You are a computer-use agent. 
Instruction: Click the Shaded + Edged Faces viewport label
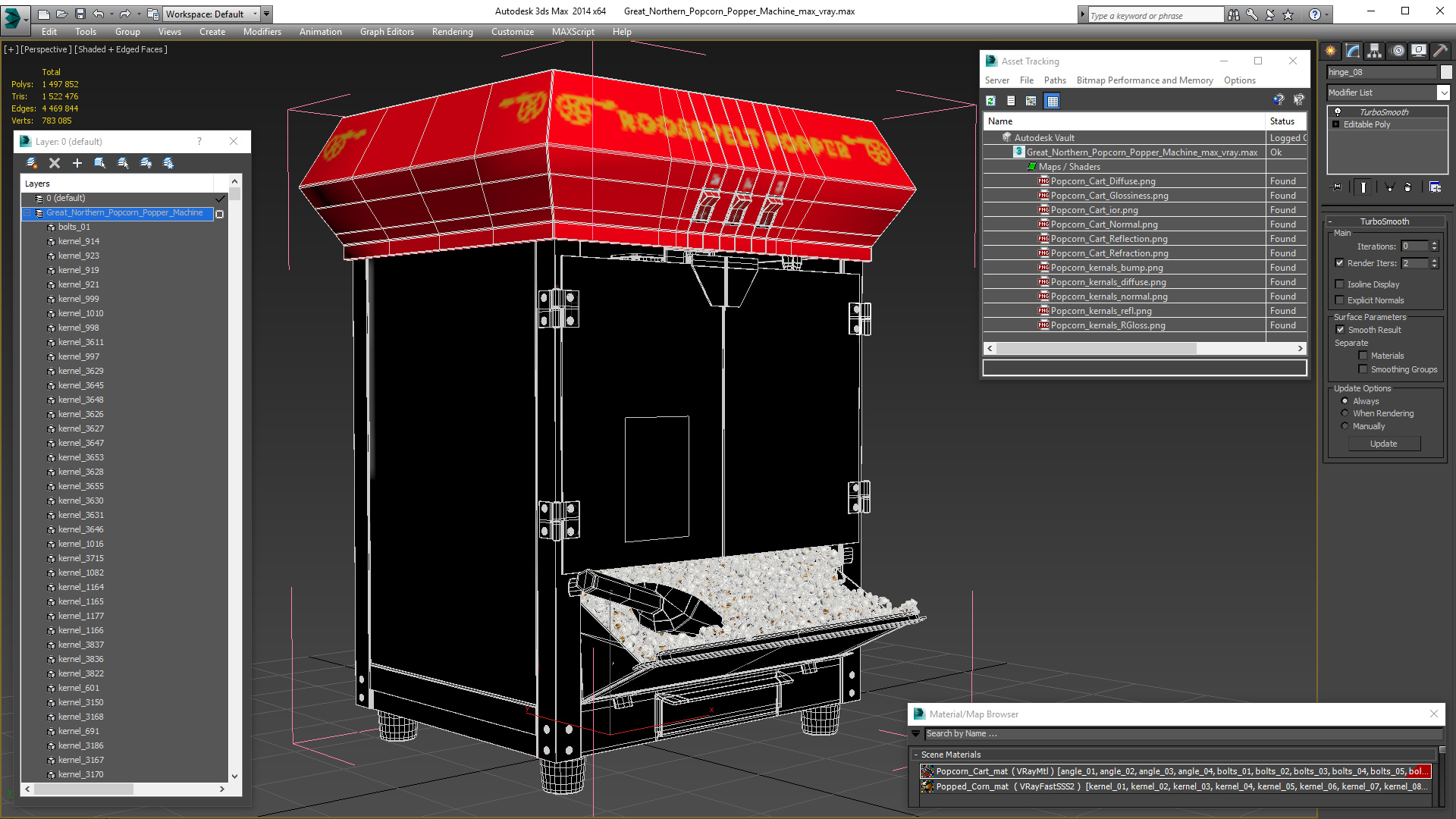121,49
